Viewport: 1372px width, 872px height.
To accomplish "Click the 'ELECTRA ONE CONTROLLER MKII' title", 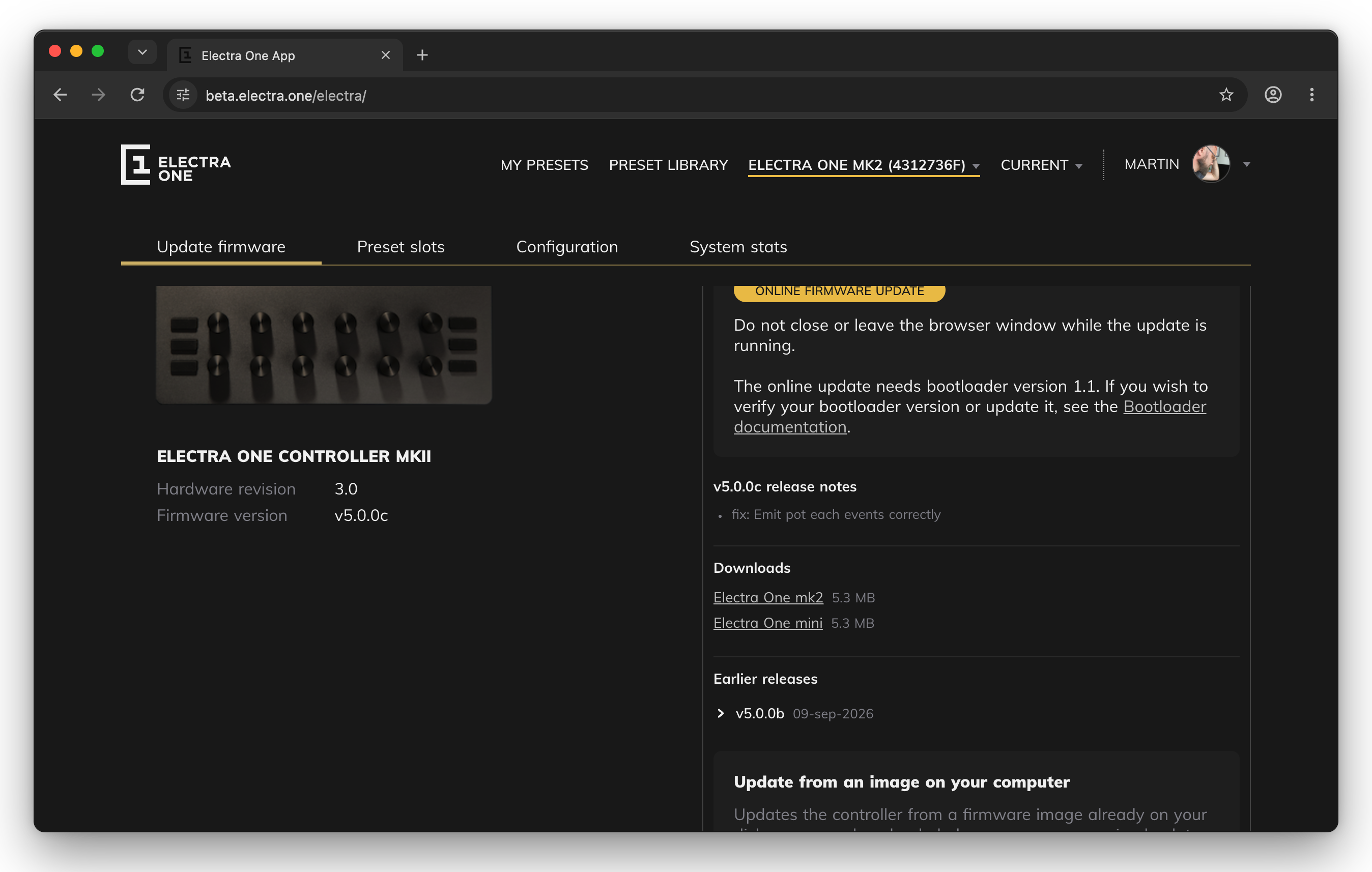I will pos(294,456).
